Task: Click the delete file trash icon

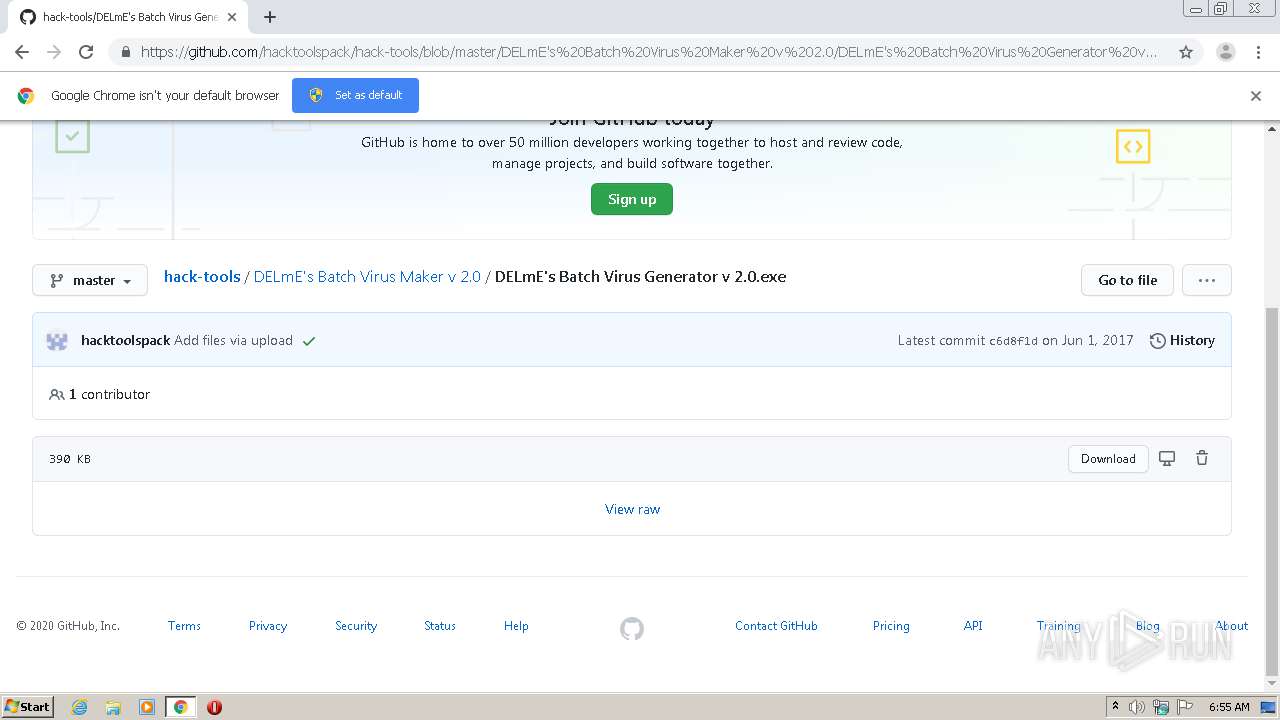Action: coord(1202,458)
